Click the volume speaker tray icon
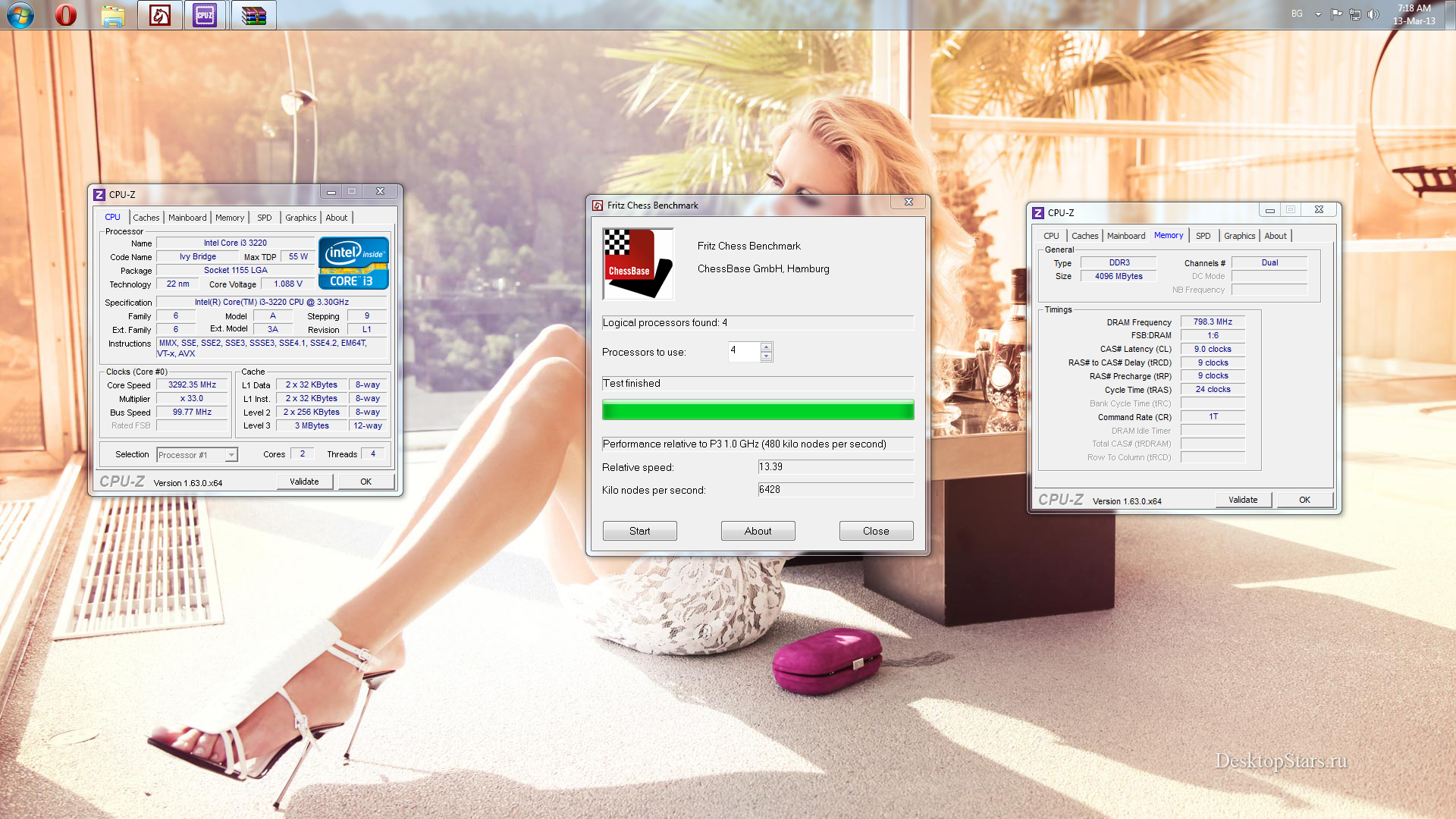The height and width of the screenshot is (819, 1456). pos(1373,14)
